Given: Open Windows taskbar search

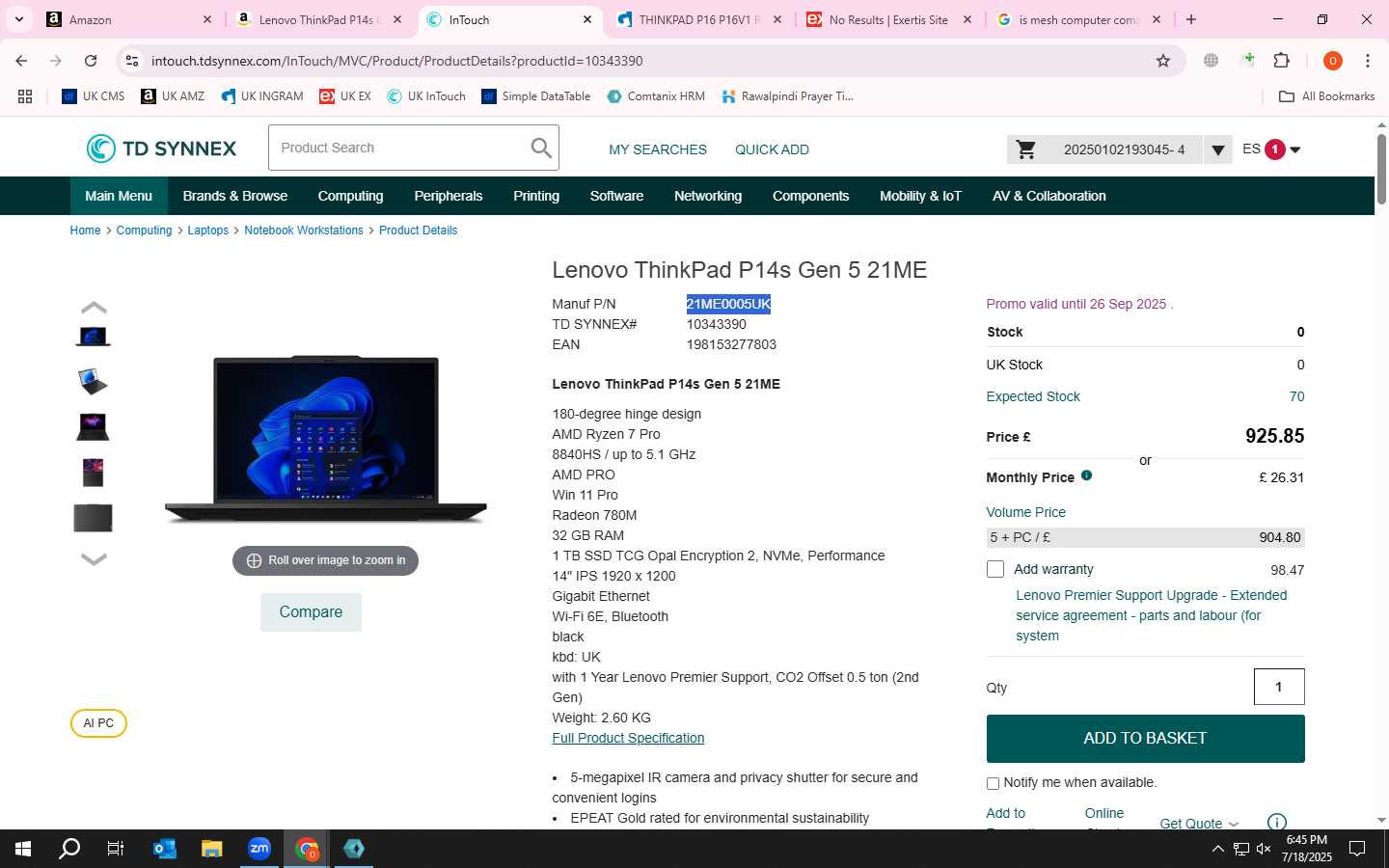Looking at the screenshot, I should [x=69, y=849].
